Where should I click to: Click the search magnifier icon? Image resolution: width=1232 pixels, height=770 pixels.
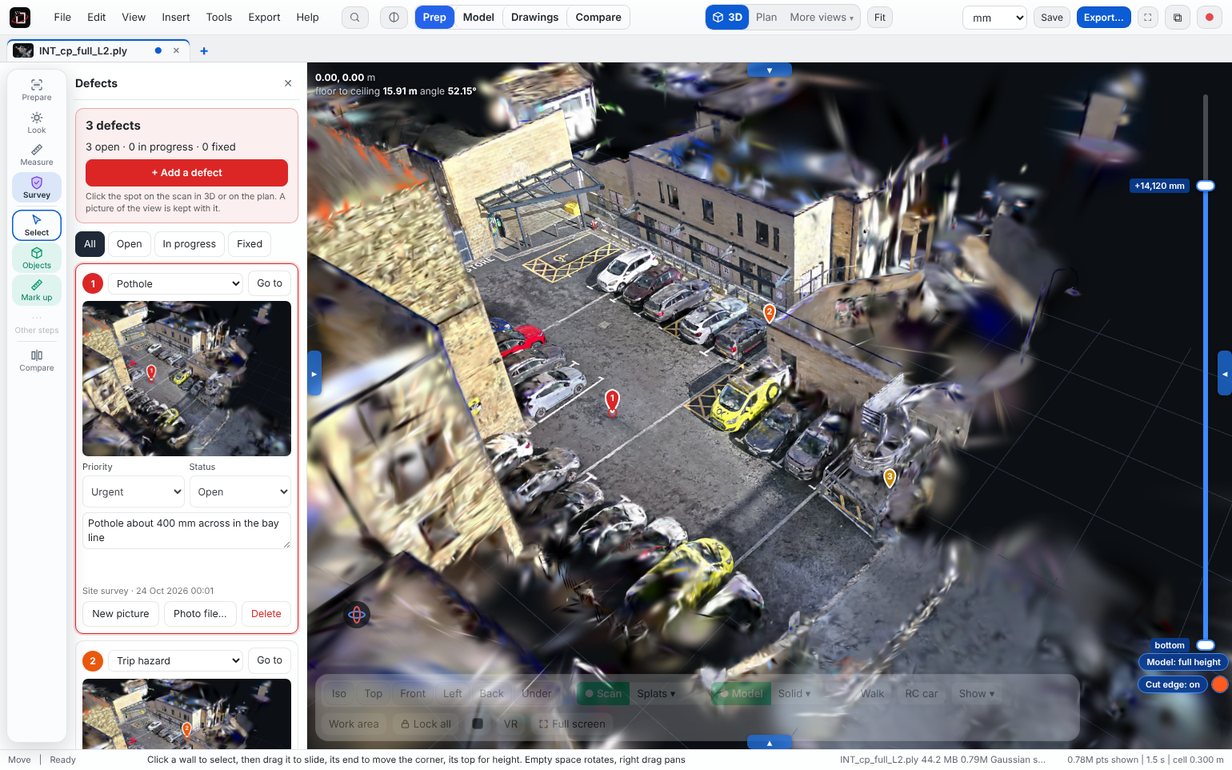(355, 17)
